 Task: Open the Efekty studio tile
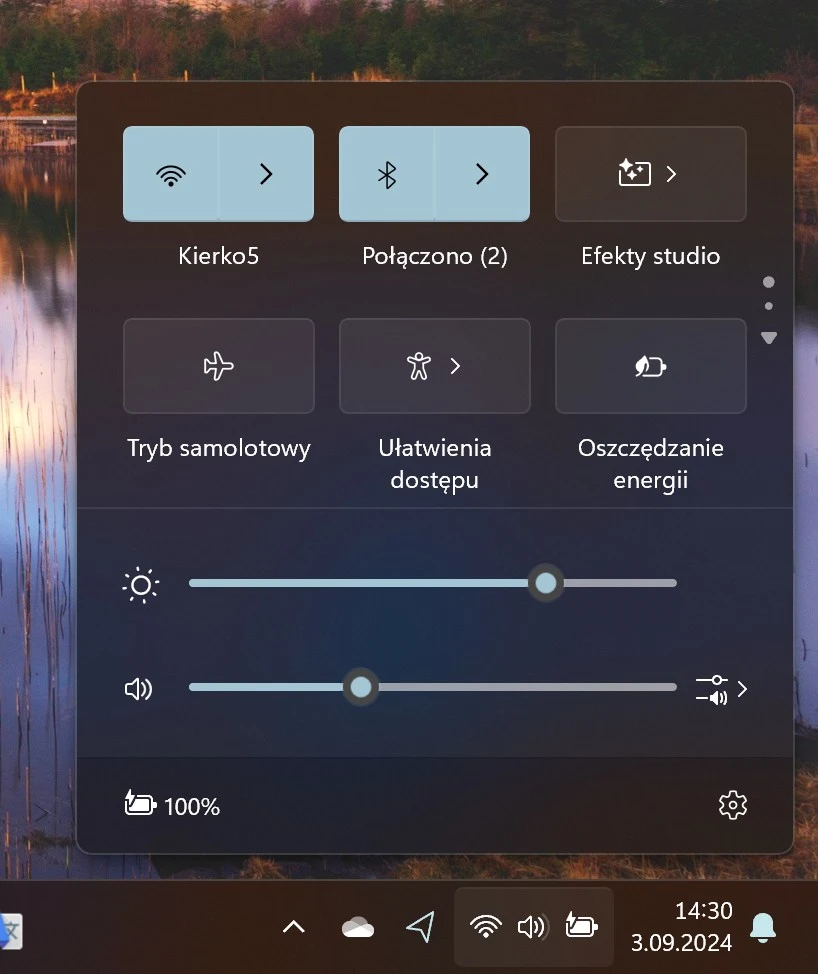pyautogui.click(x=650, y=174)
